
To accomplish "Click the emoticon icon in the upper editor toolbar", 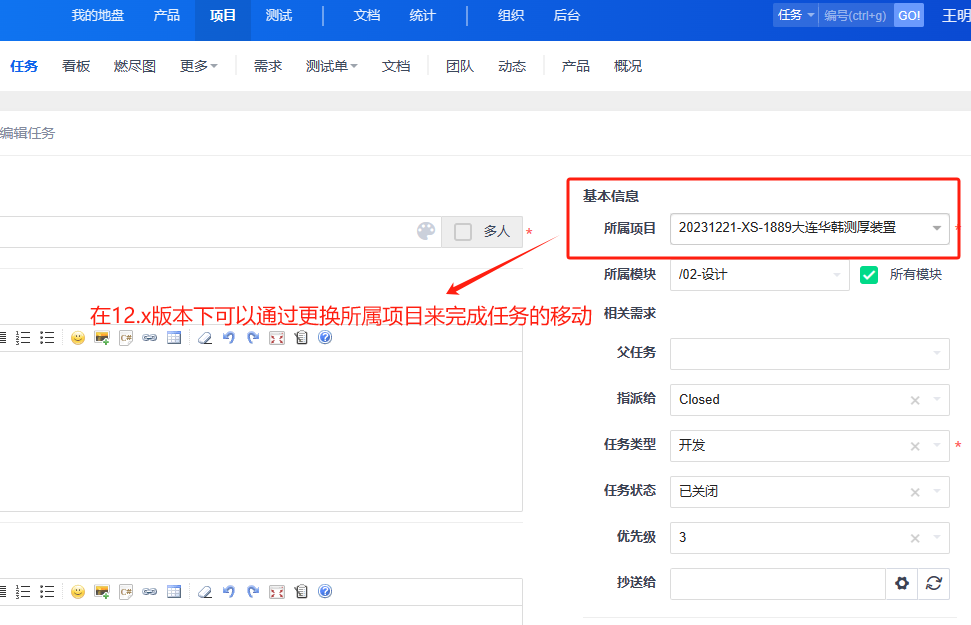I will point(78,338).
